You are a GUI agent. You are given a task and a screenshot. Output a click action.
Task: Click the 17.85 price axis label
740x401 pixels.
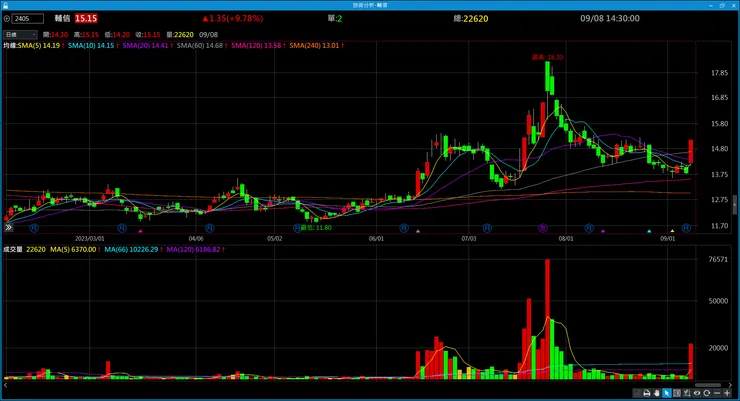tap(719, 73)
